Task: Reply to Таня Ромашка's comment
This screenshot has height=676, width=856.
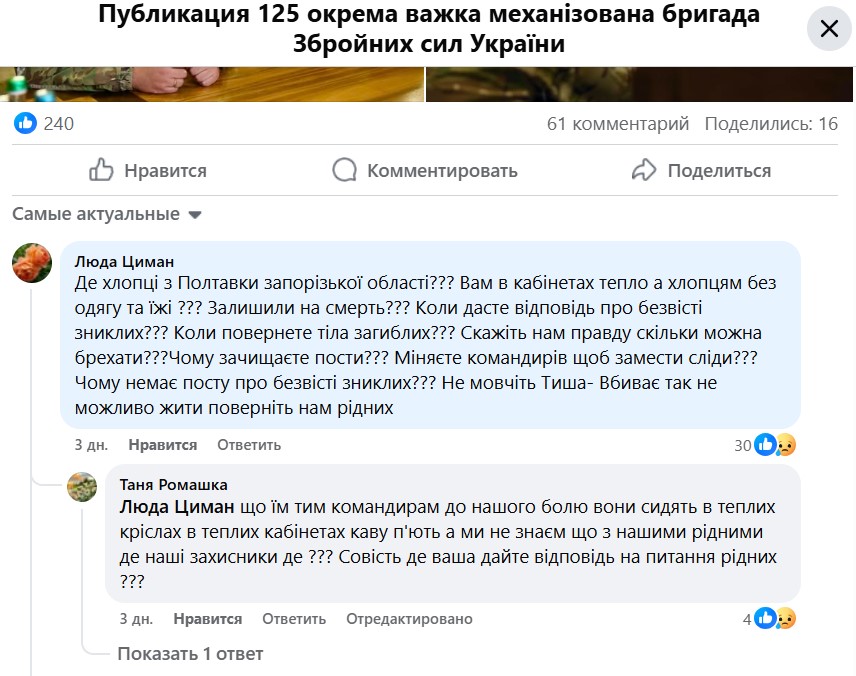Action: click(294, 619)
